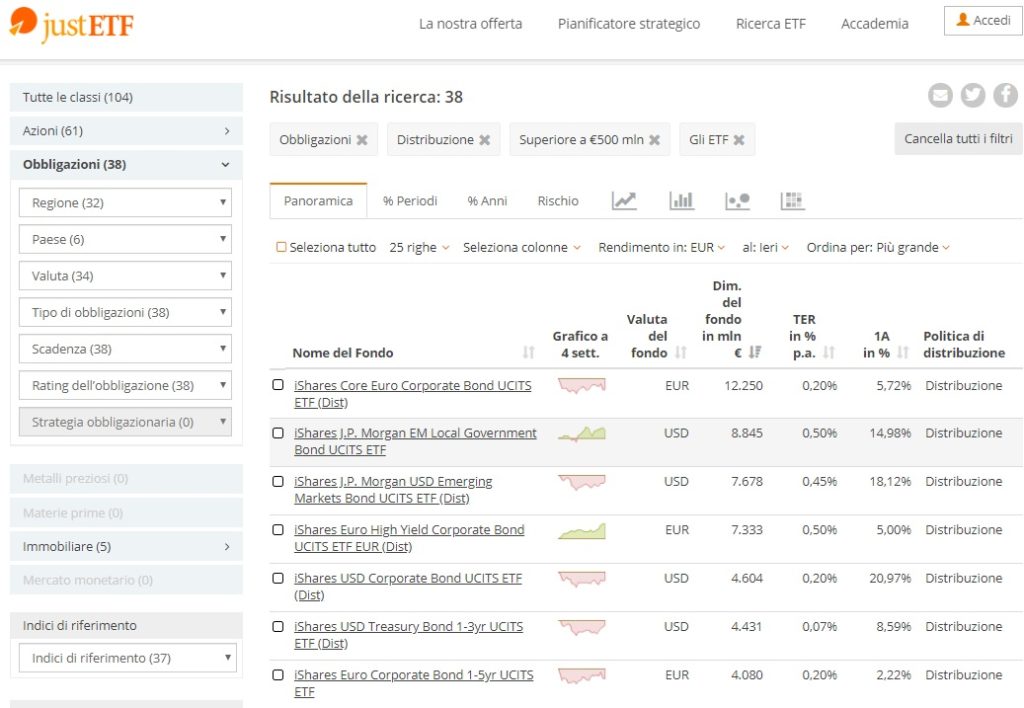
Task: Remove the Obbligazioni filter tag
Action: (x=362, y=140)
